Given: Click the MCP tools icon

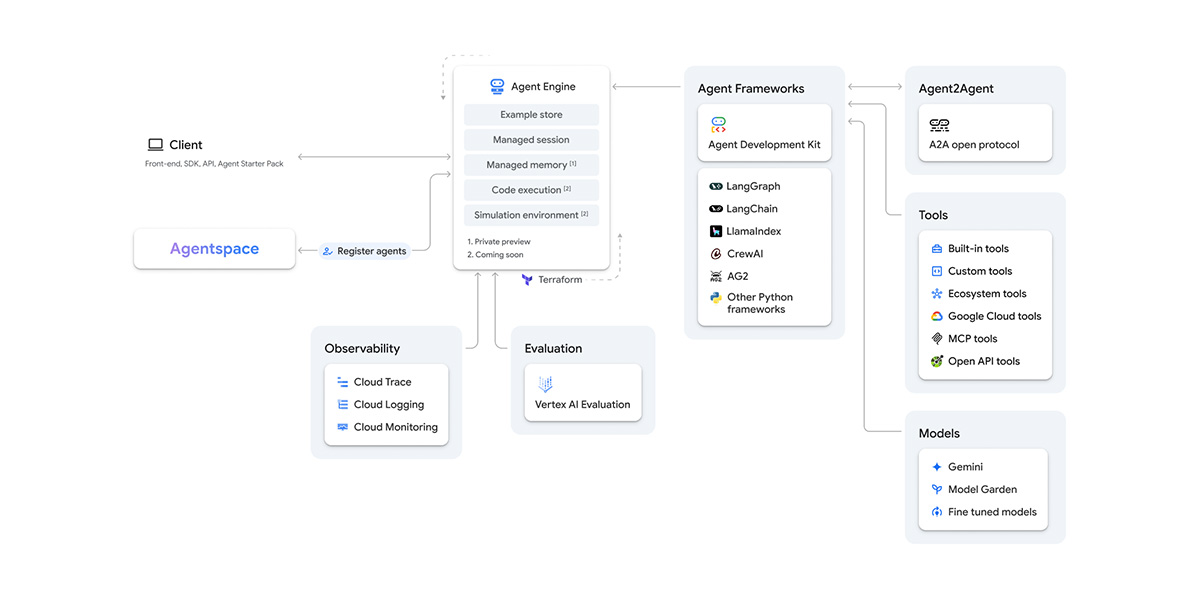Looking at the screenshot, I should [x=937, y=339].
